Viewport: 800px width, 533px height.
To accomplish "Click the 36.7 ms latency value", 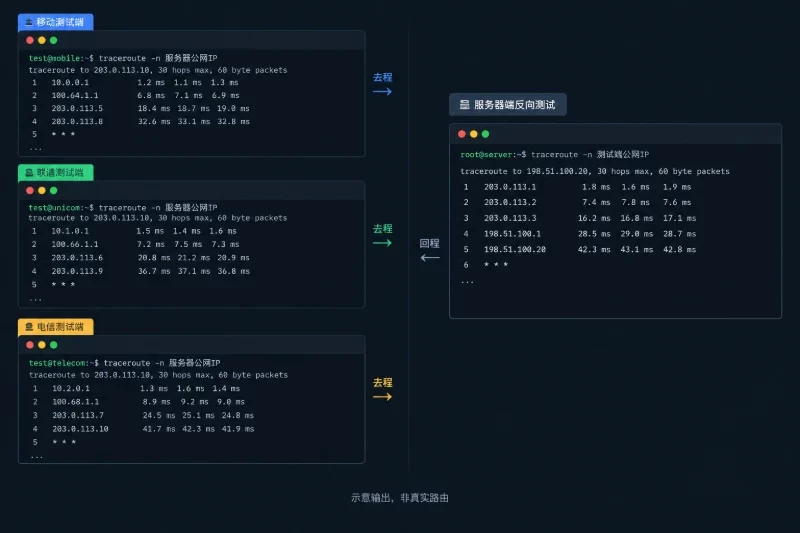I will point(154,271).
